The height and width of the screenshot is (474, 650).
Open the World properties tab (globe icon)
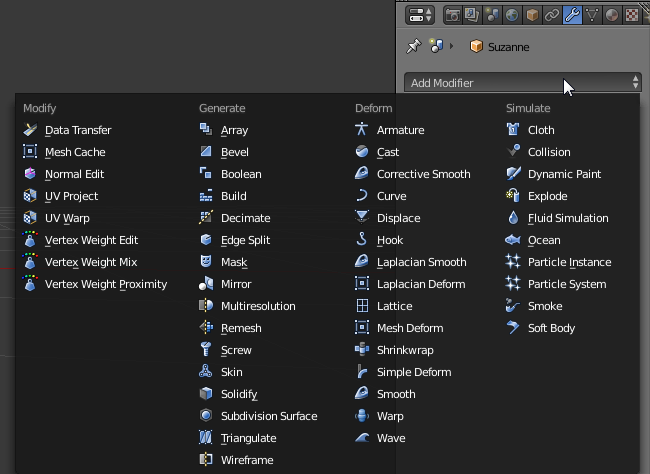point(513,15)
